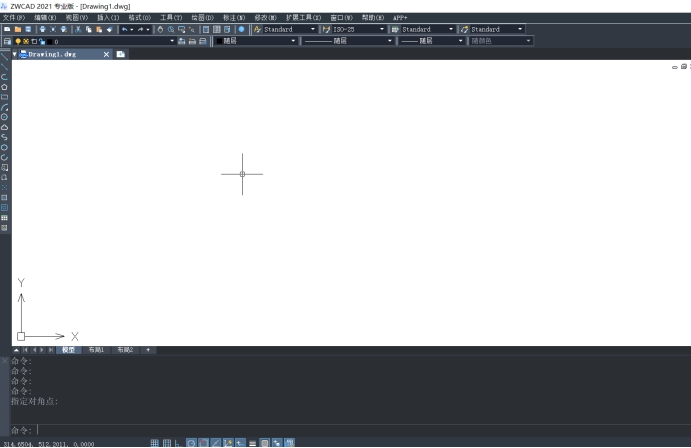Click the New drawing icon in toolbar

tap(7, 30)
